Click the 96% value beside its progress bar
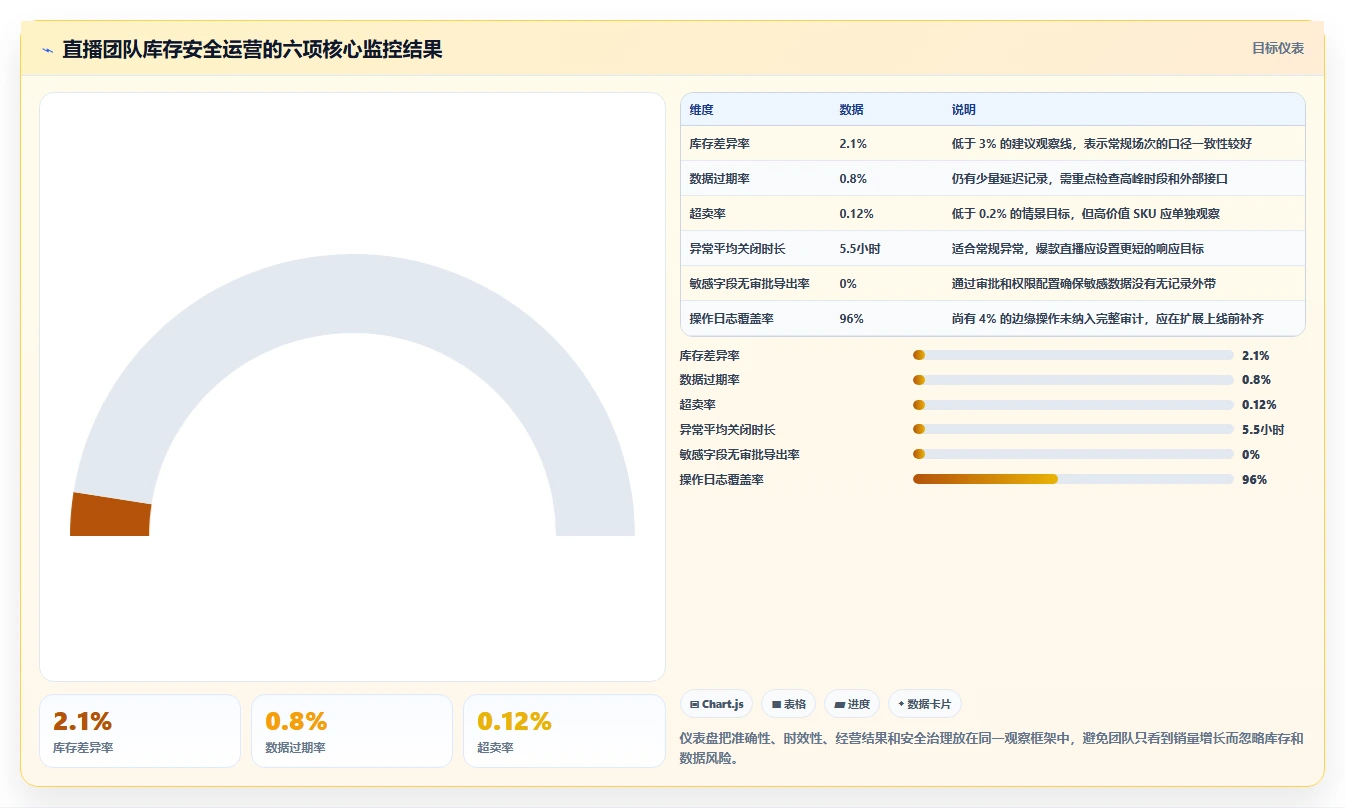 pyautogui.click(x=1254, y=480)
